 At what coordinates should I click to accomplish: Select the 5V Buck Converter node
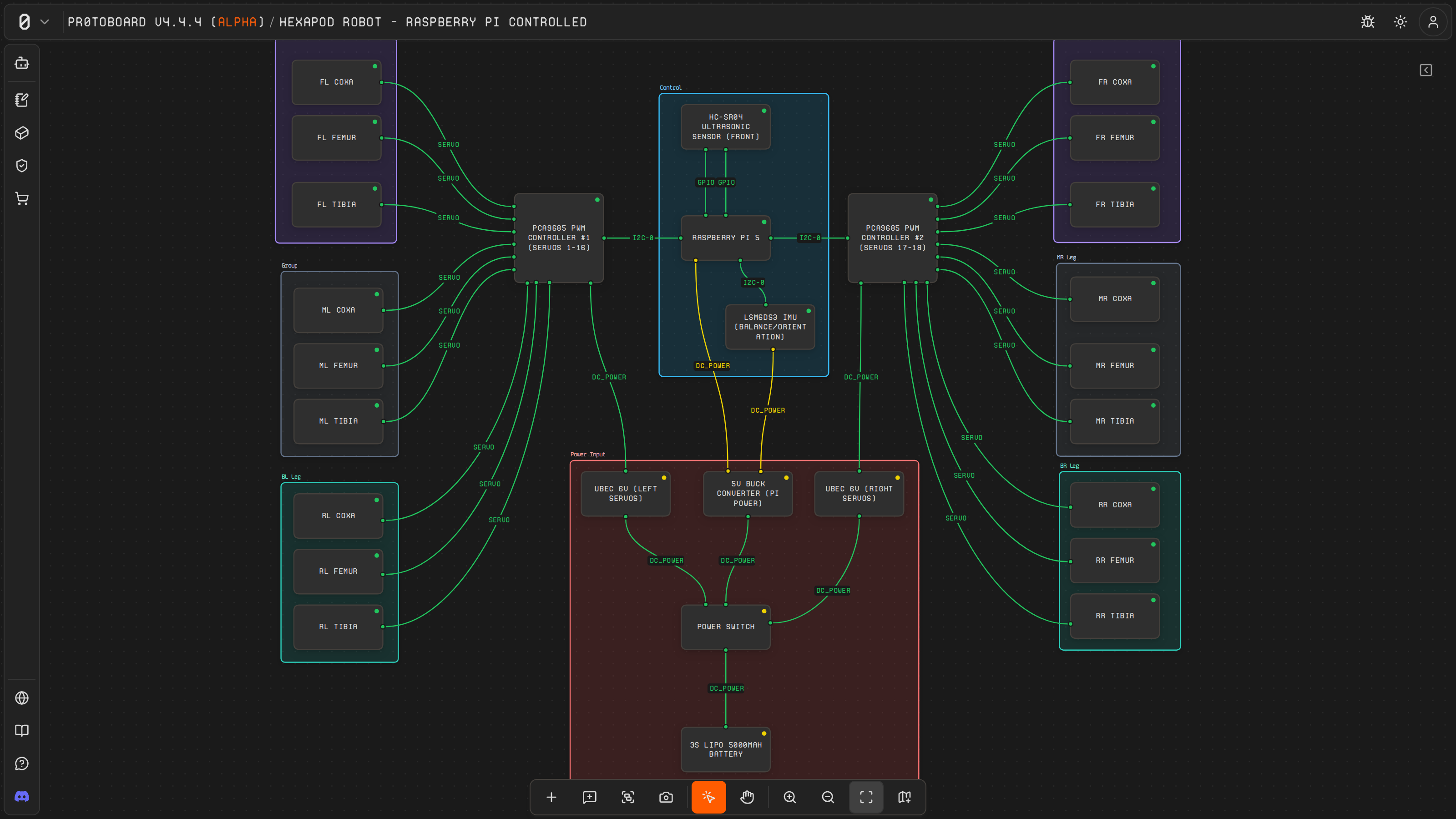tap(748, 493)
